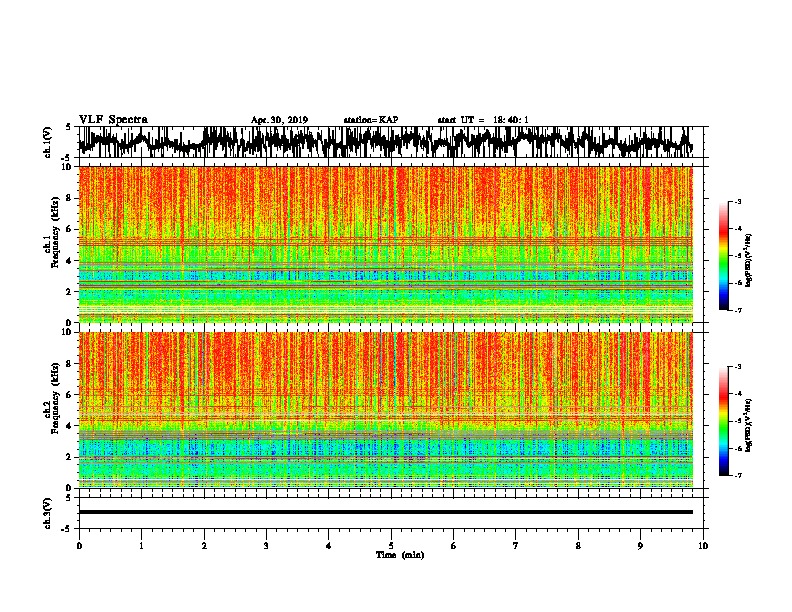Click the time axis tick label "1"
This screenshot has width=792, height=612.
[141, 546]
